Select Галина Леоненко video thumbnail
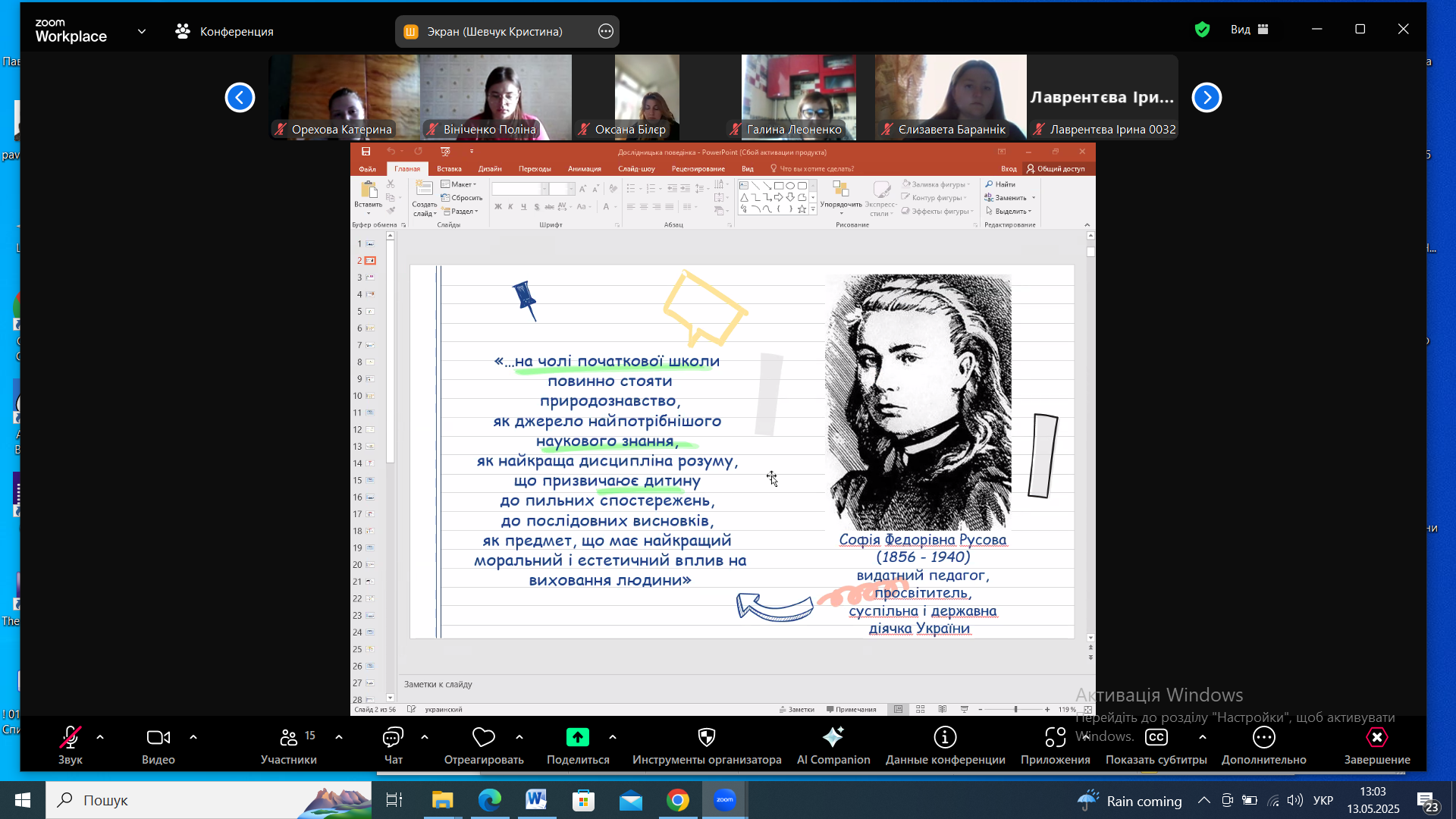 [799, 97]
